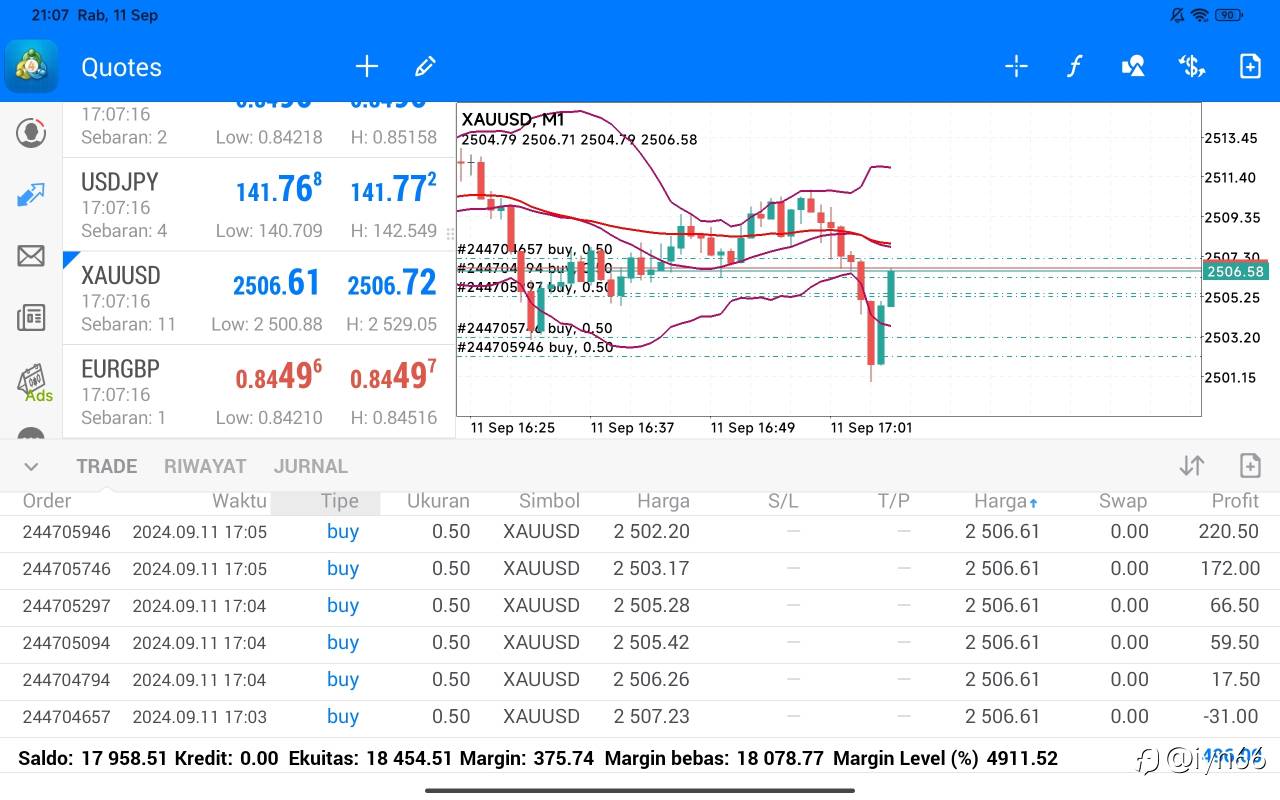Tap the open price 2 507.23
1280x800 pixels.
(652, 717)
